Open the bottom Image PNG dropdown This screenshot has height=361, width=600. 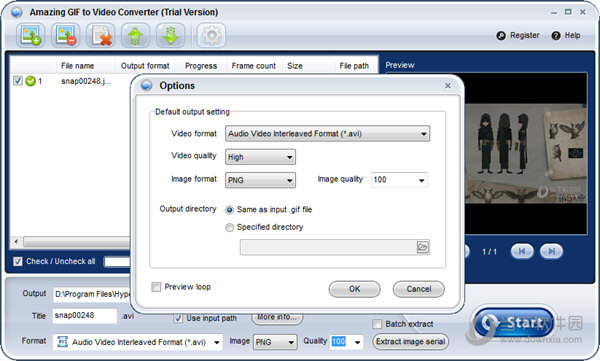(x=275, y=342)
